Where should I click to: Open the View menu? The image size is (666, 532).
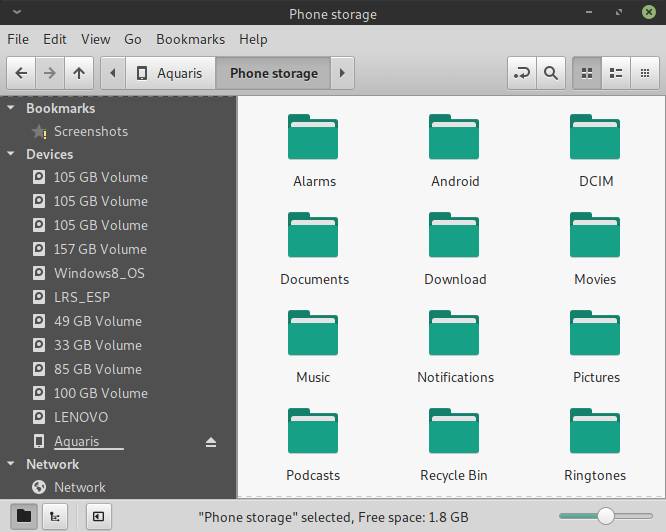(x=95, y=39)
